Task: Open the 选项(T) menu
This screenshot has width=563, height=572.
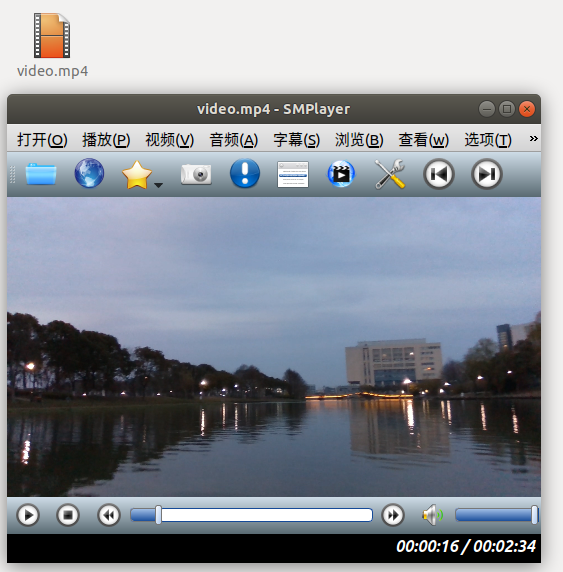Action: (x=488, y=140)
